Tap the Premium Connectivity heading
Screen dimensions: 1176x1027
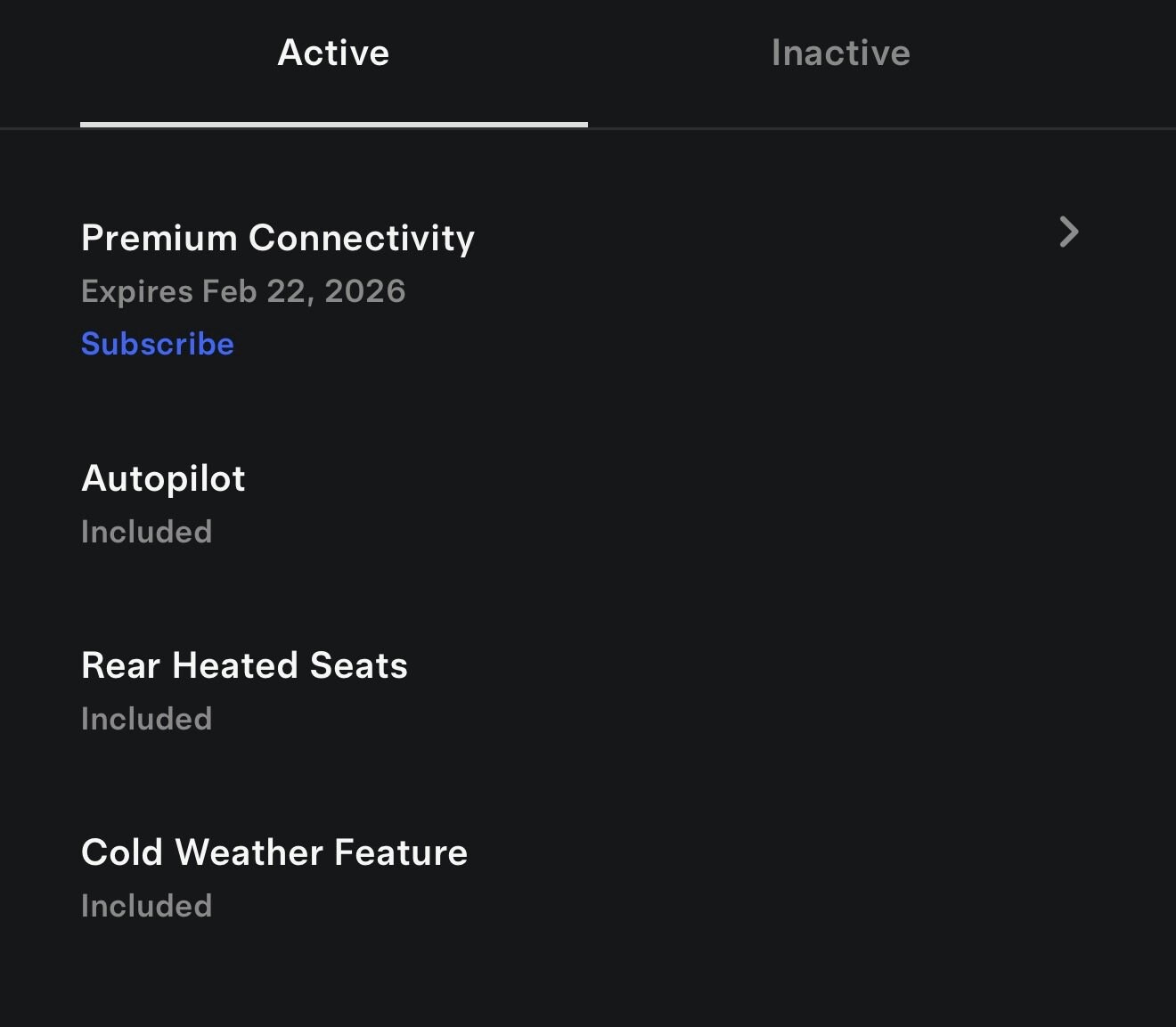277,238
